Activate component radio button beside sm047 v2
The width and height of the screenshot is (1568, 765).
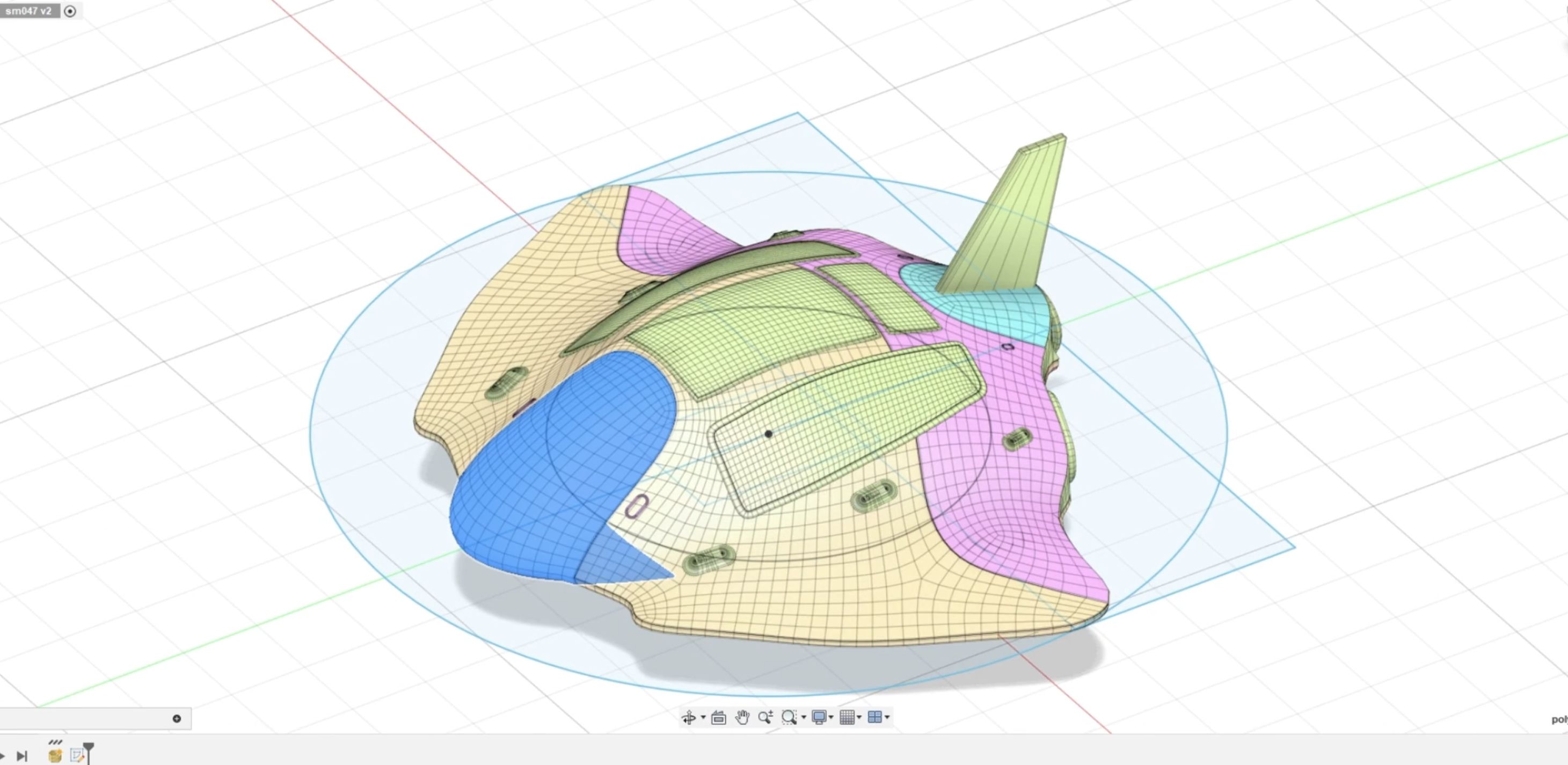[x=70, y=11]
